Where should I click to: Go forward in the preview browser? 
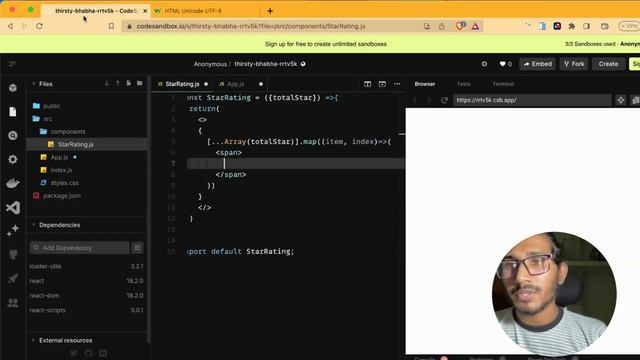click(x=429, y=100)
